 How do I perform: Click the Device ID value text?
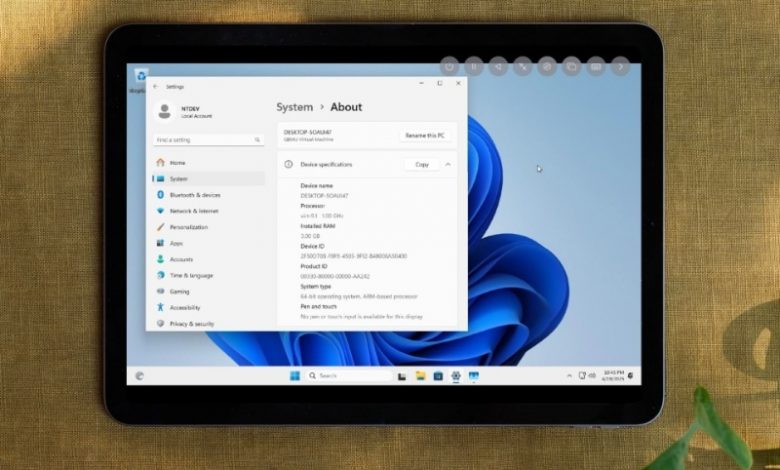(x=354, y=256)
